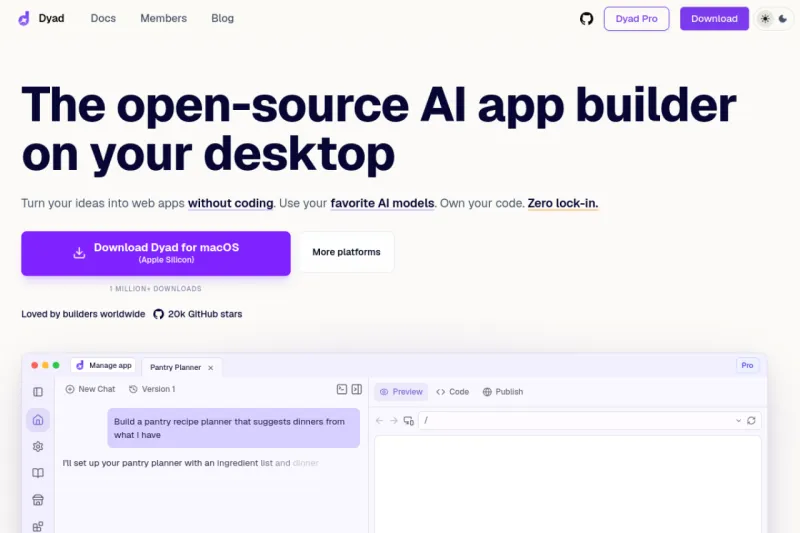Click the preview forward arrow
Viewport: 800px width, 533px height.
pyautogui.click(x=393, y=421)
